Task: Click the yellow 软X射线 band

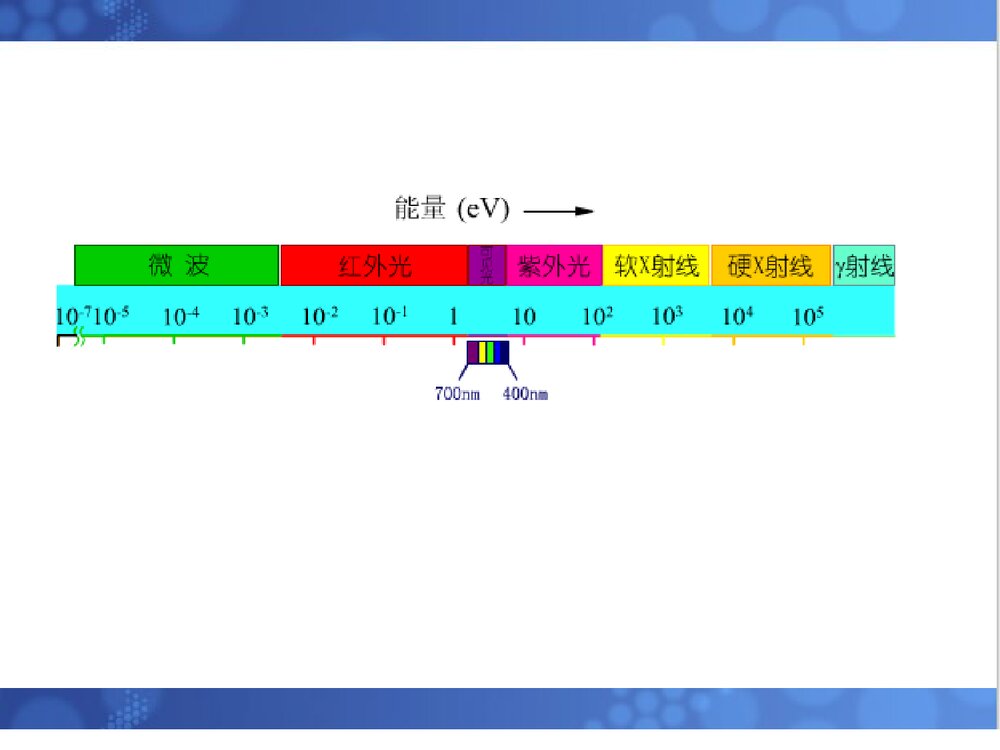Action: click(x=657, y=265)
